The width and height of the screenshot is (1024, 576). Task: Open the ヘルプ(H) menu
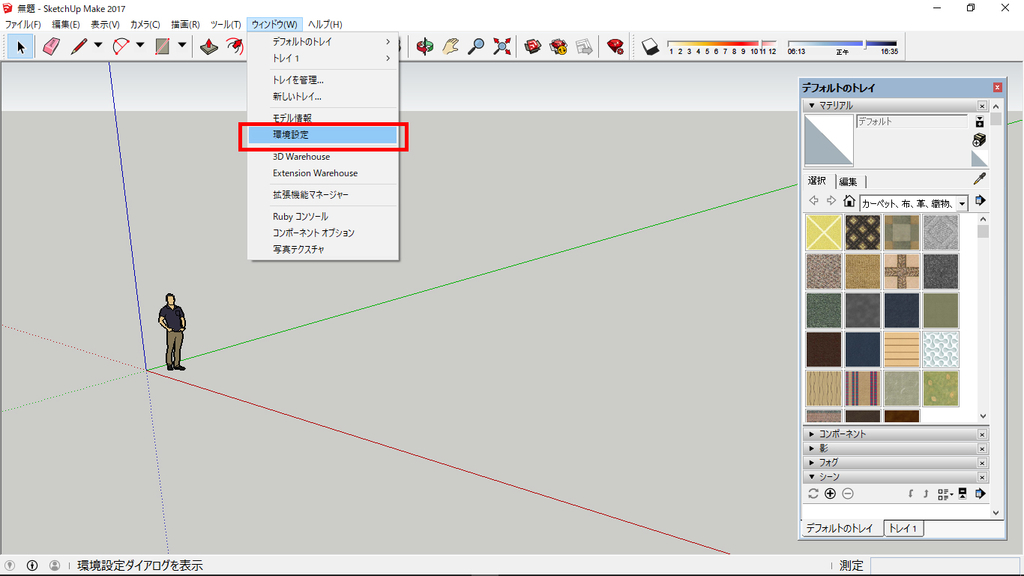(x=325, y=24)
